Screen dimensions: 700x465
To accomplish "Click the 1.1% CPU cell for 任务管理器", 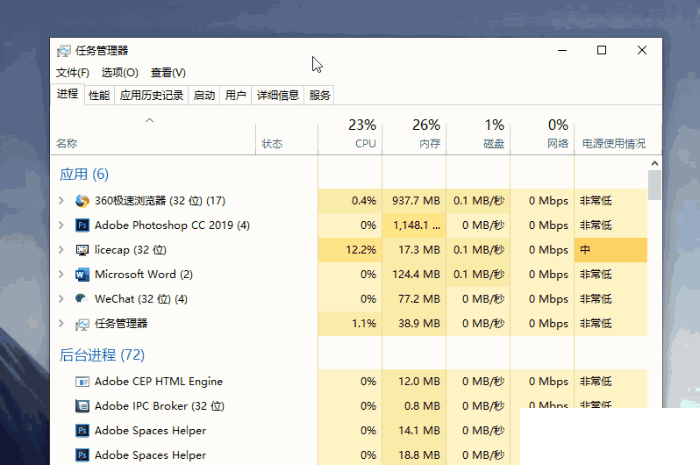I will pyautogui.click(x=350, y=324).
